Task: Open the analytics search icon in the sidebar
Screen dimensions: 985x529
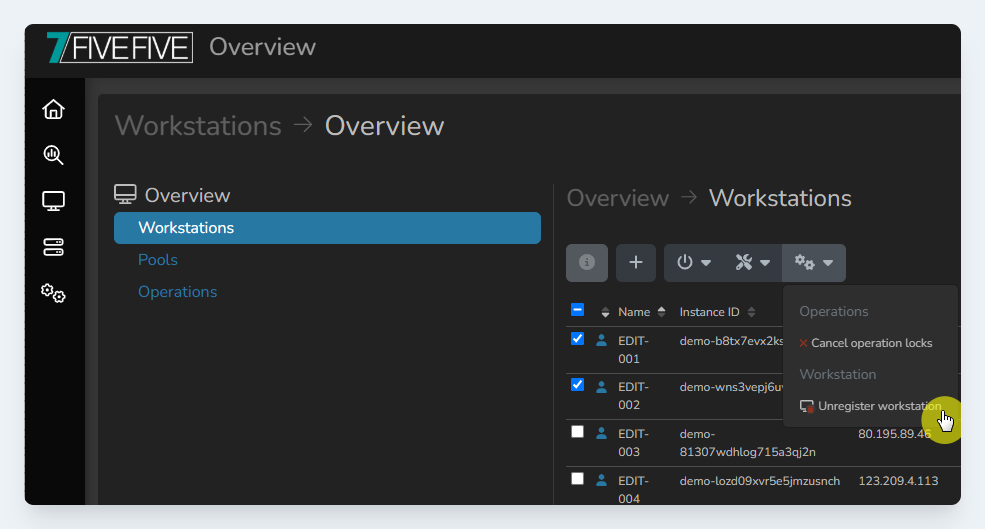Action: pos(53,154)
